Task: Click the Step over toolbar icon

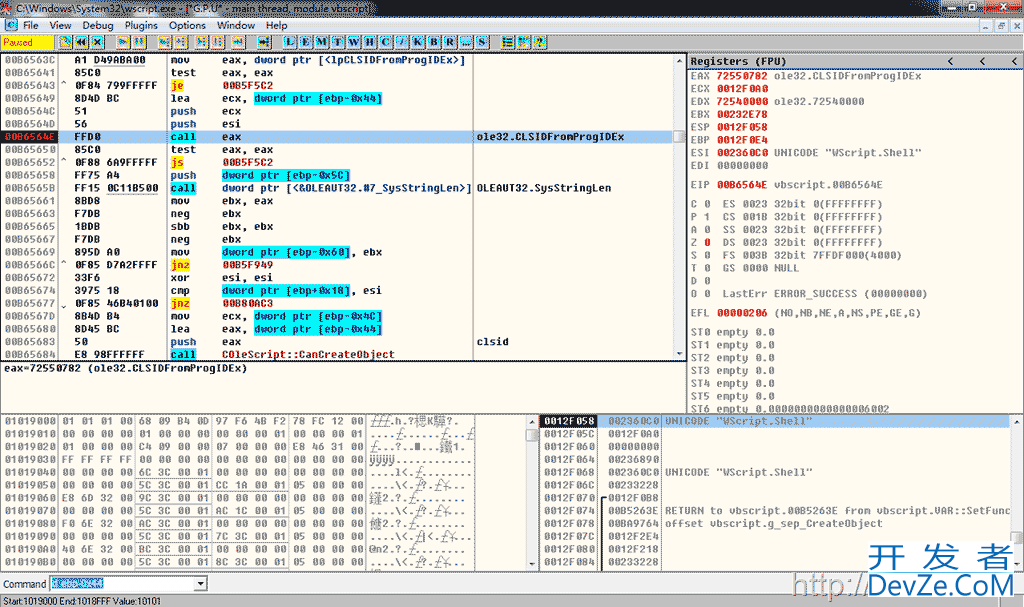Action: 181,42
